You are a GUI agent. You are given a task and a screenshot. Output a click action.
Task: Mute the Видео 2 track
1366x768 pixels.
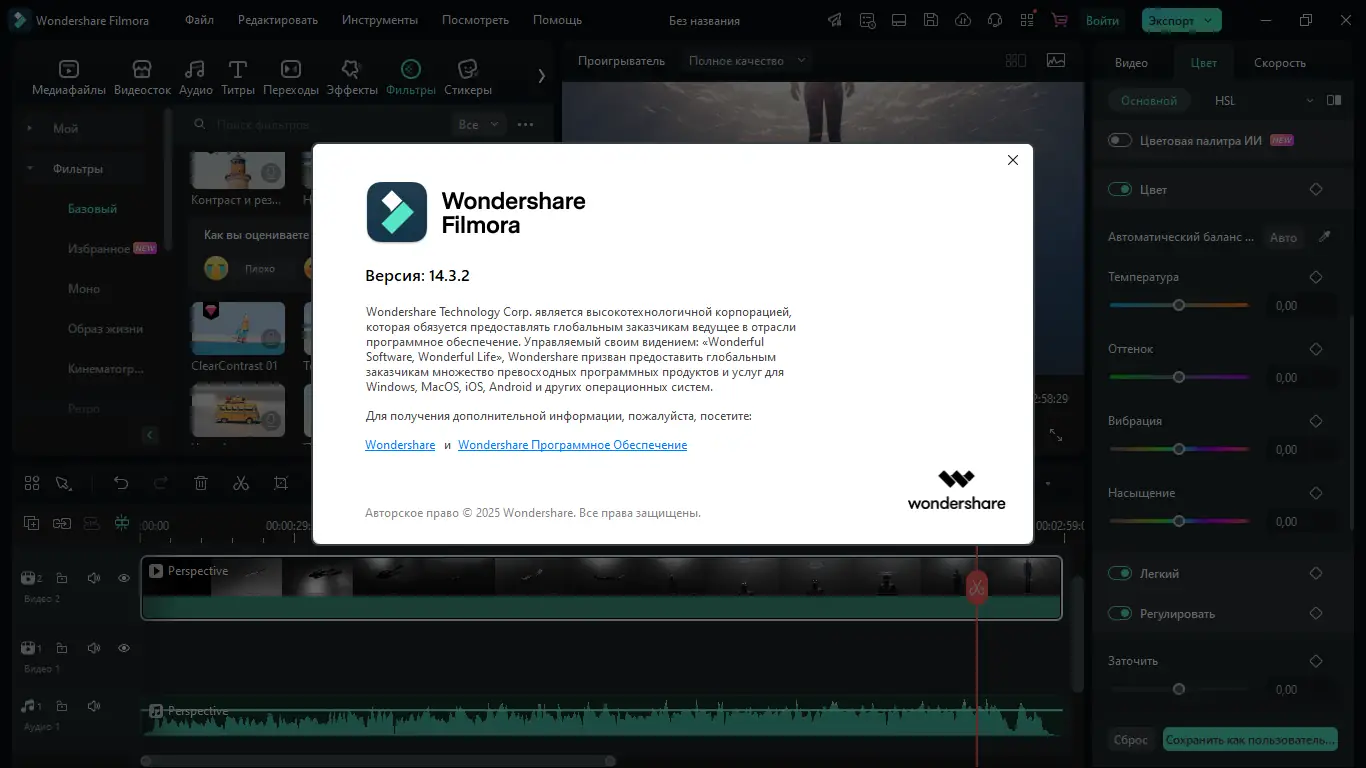93,578
